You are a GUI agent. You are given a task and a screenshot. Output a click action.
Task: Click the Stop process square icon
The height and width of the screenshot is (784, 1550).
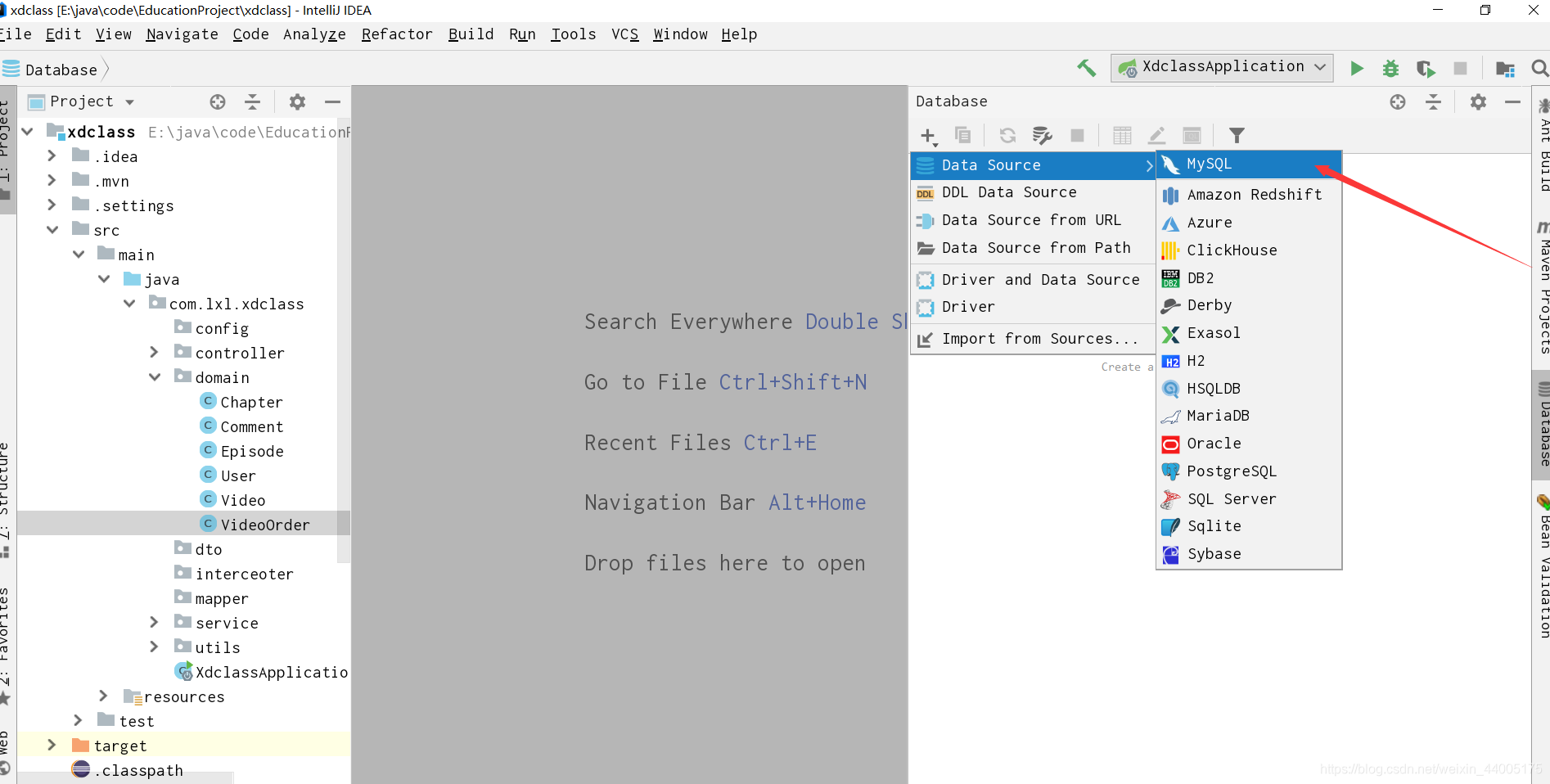pyautogui.click(x=1460, y=68)
